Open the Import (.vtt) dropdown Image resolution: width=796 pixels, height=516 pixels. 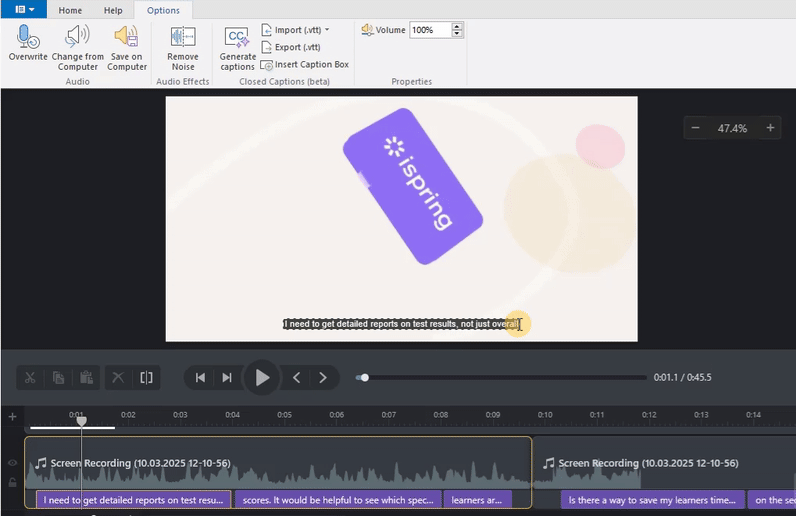301,30
